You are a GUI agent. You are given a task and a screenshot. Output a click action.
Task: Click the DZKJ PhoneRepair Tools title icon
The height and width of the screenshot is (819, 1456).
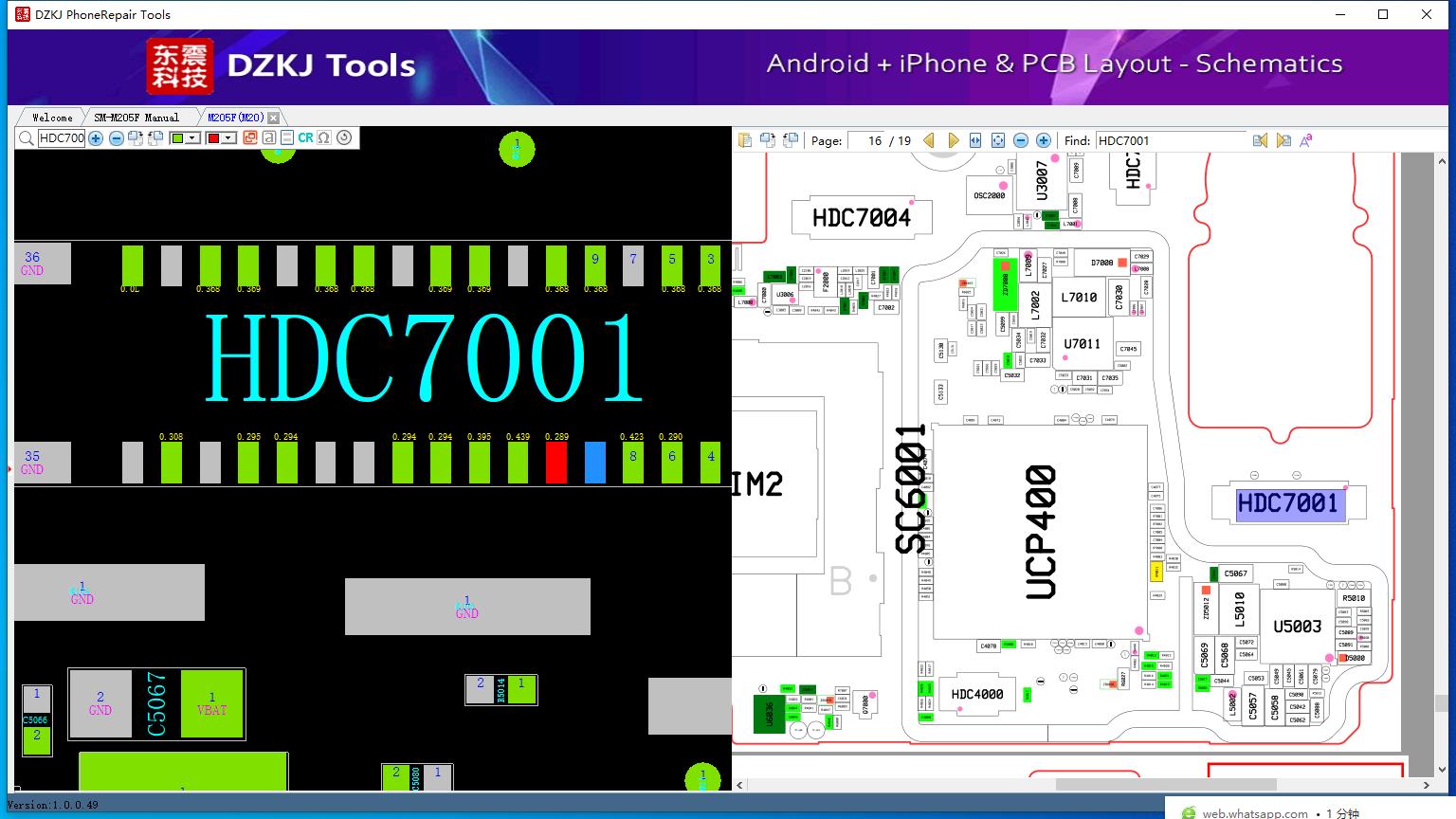coord(22,14)
